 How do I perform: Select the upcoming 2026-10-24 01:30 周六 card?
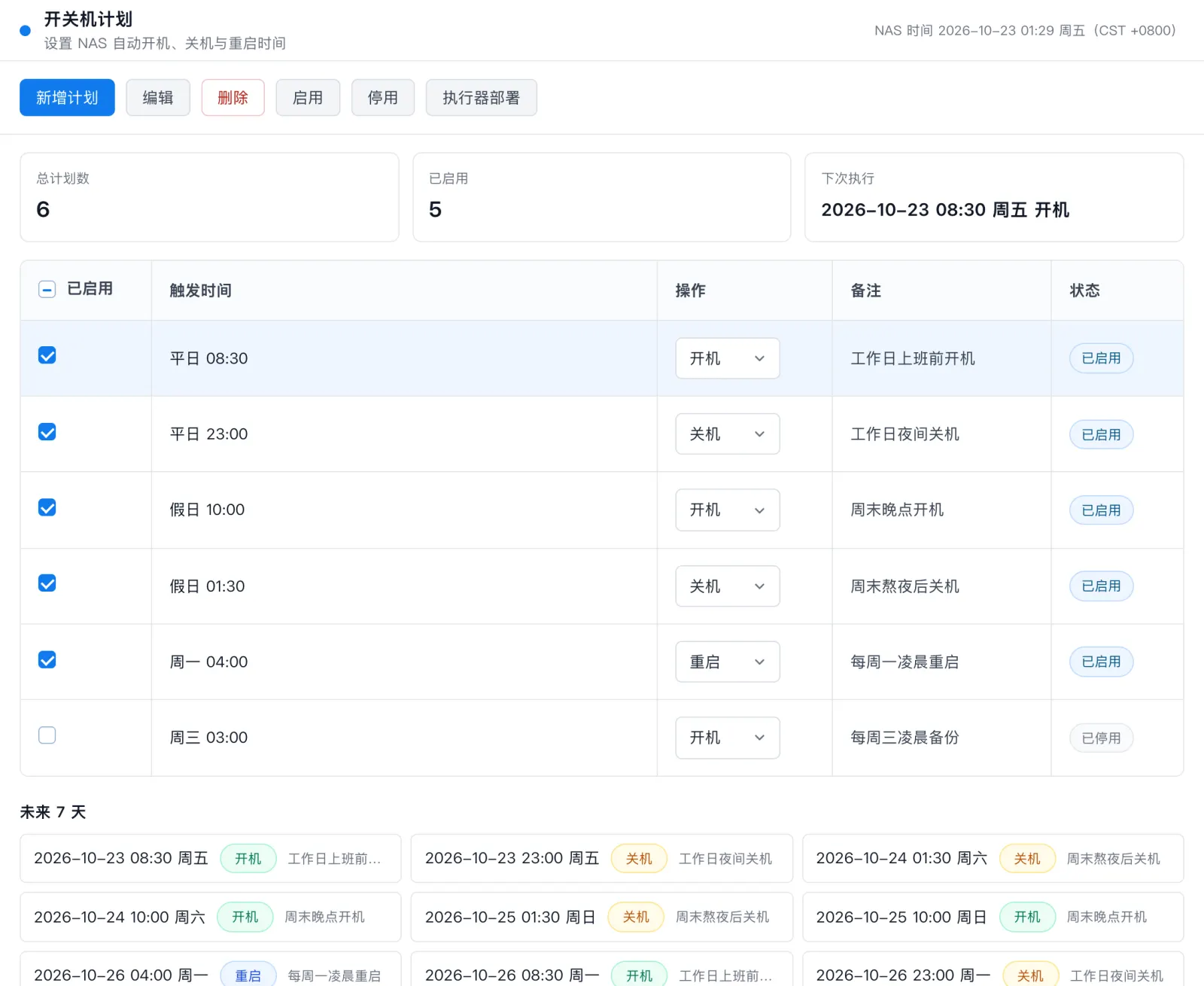click(993, 858)
